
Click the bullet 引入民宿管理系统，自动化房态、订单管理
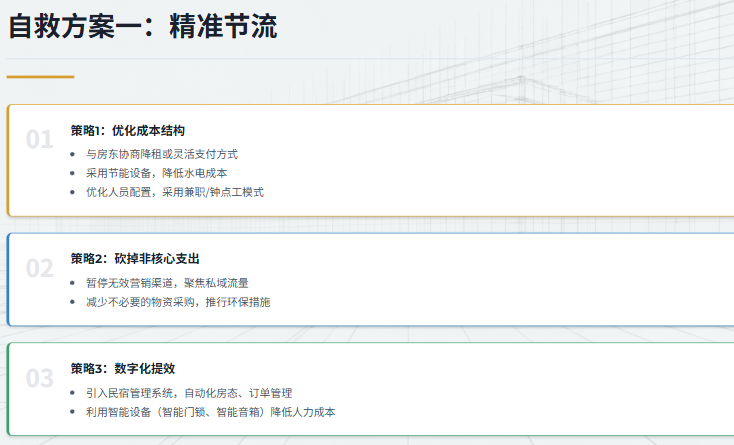(188, 393)
